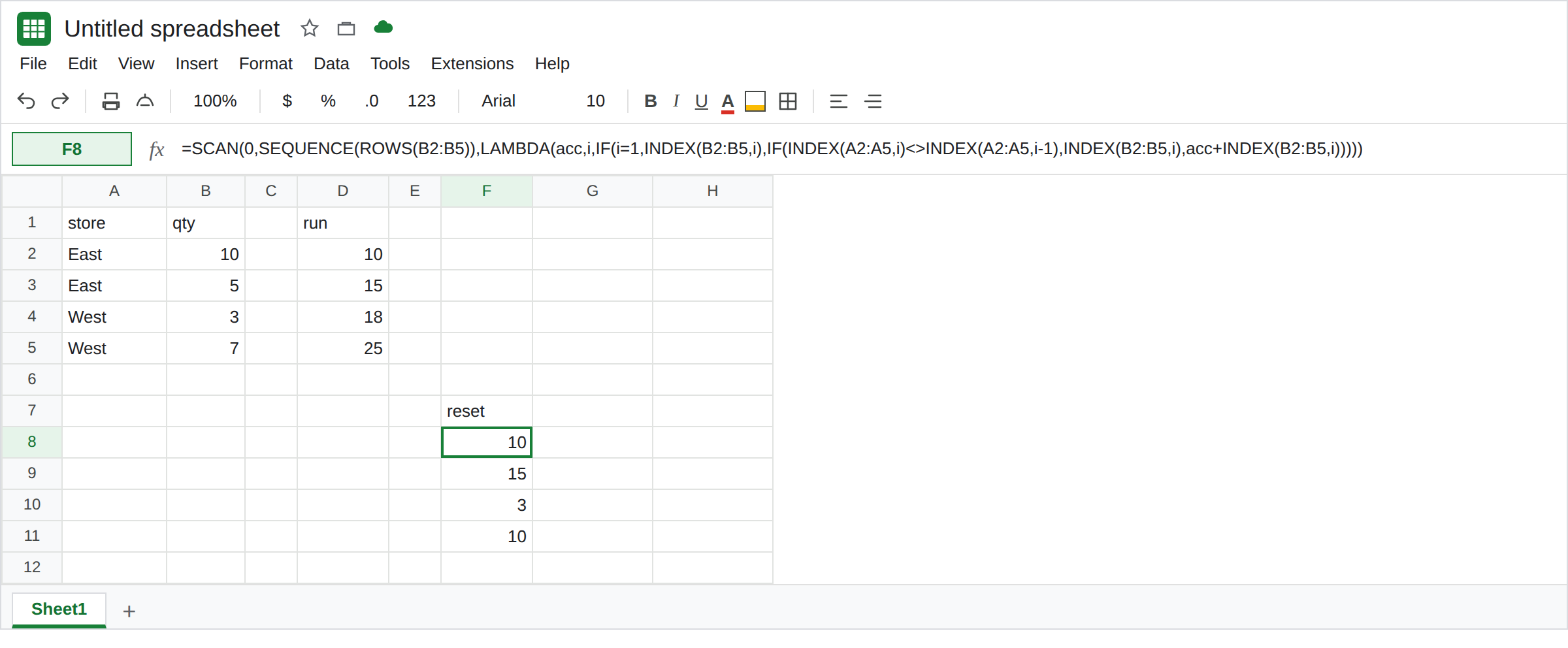Open the Format menu
The image size is (1568, 648).
(265, 63)
